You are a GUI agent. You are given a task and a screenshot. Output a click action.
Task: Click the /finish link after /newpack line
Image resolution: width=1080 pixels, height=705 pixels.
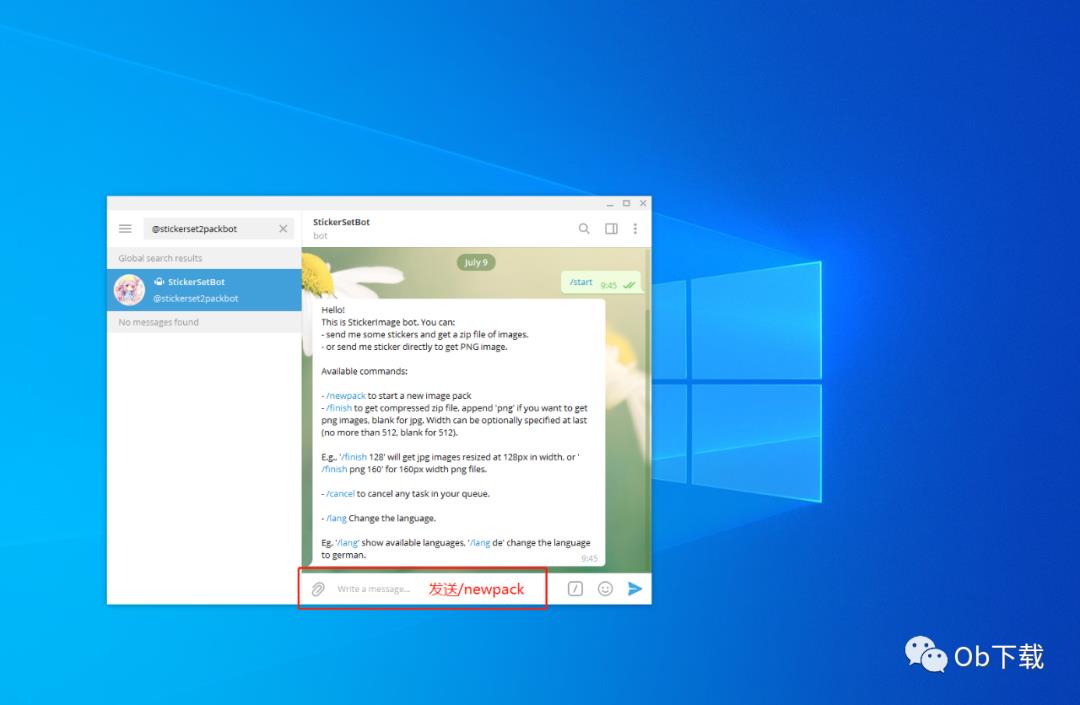[x=339, y=408]
